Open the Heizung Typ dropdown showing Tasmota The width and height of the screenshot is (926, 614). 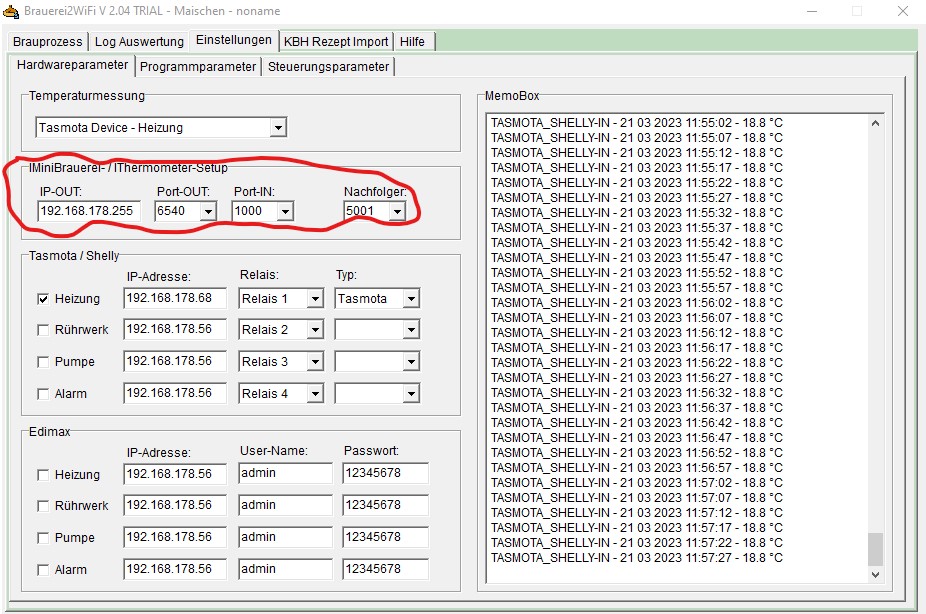tap(411, 299)
